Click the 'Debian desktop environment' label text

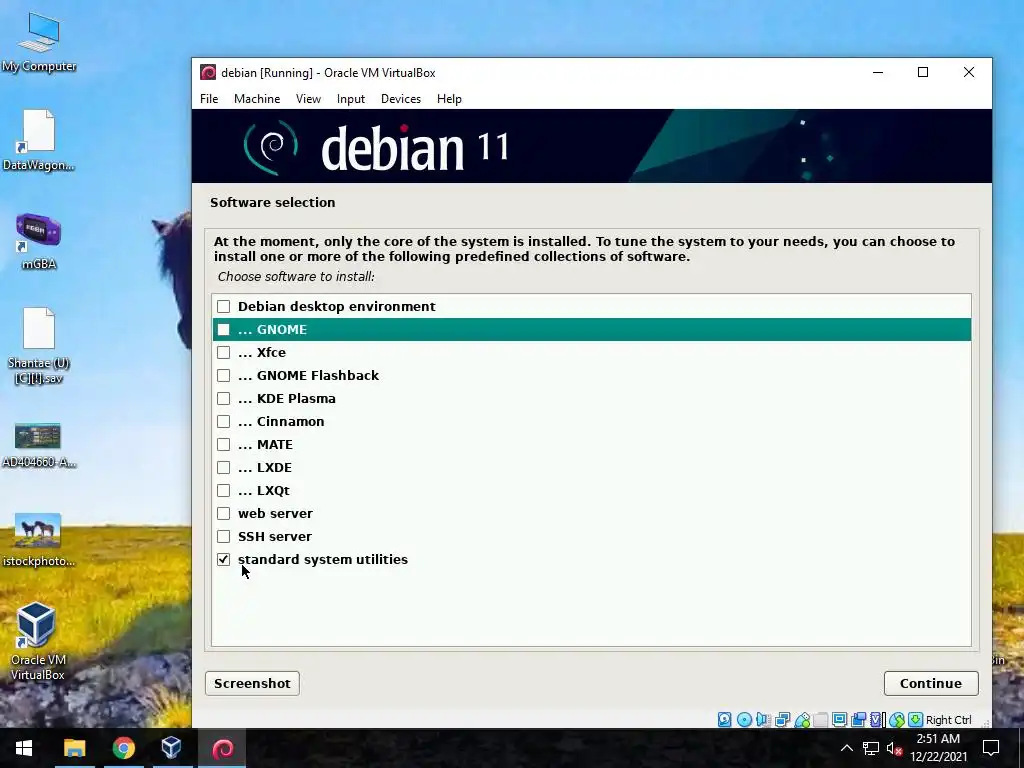point(336,306)
